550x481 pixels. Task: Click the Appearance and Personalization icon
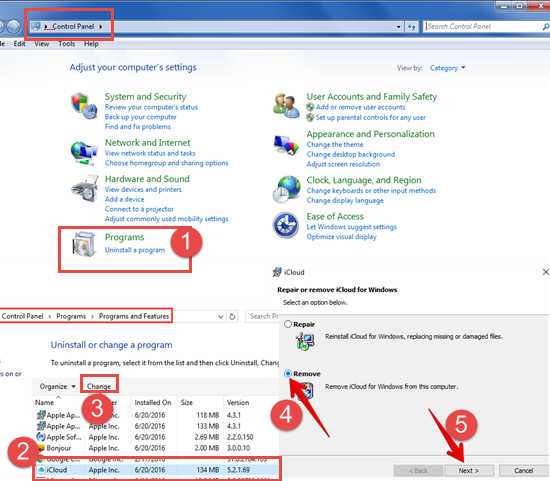coord(286,145)
